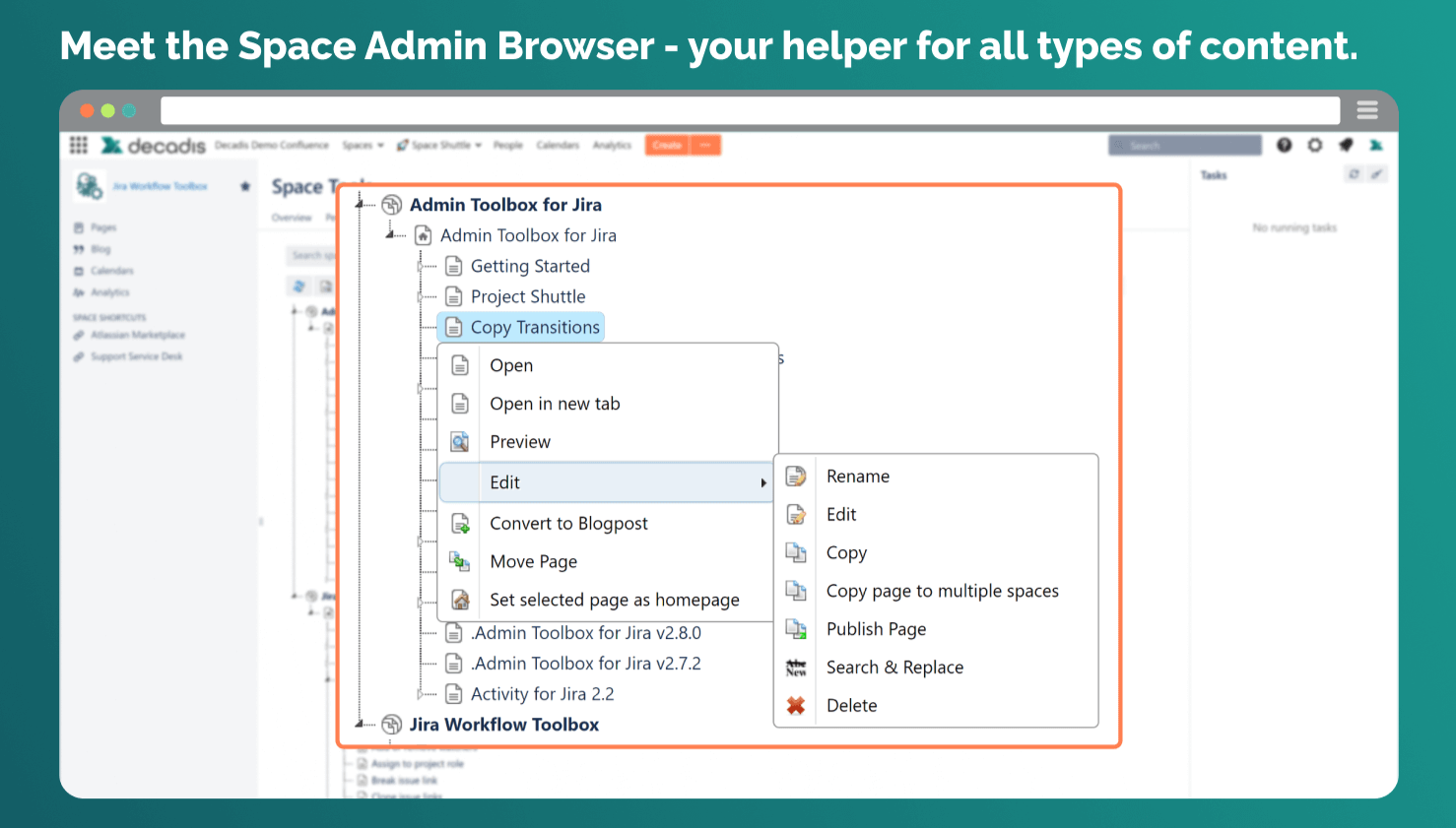Click the Convert to Blogpost icon
1456x828 pixels.
(460, 523)
